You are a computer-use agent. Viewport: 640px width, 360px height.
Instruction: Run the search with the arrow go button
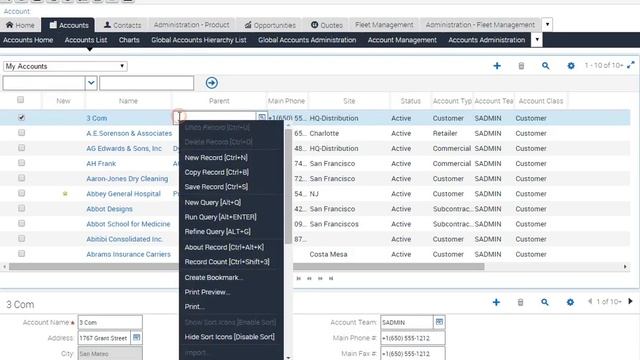(x=211, y=83)
